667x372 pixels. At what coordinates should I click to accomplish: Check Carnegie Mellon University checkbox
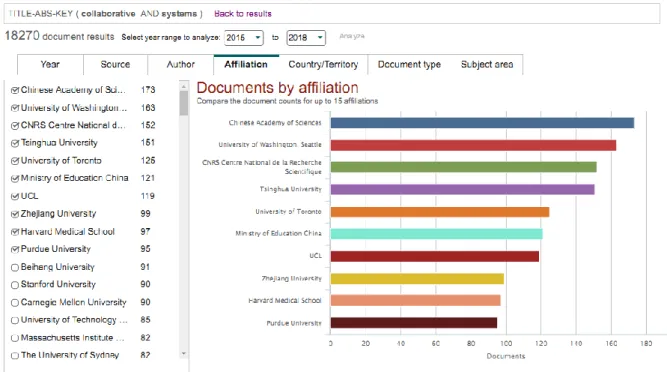[15, 303]
